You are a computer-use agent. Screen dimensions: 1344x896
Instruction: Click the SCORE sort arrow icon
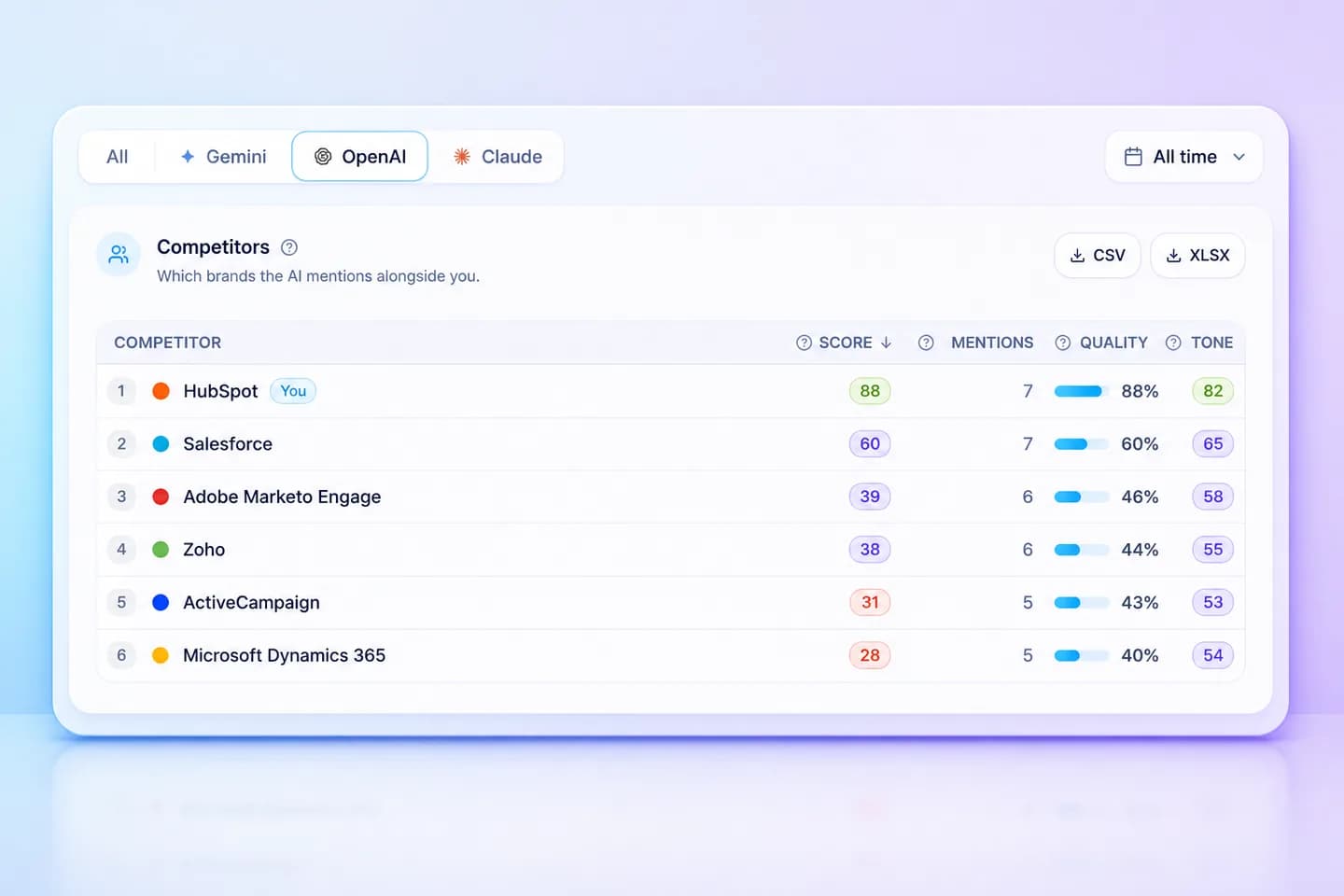tap(886, 343)
